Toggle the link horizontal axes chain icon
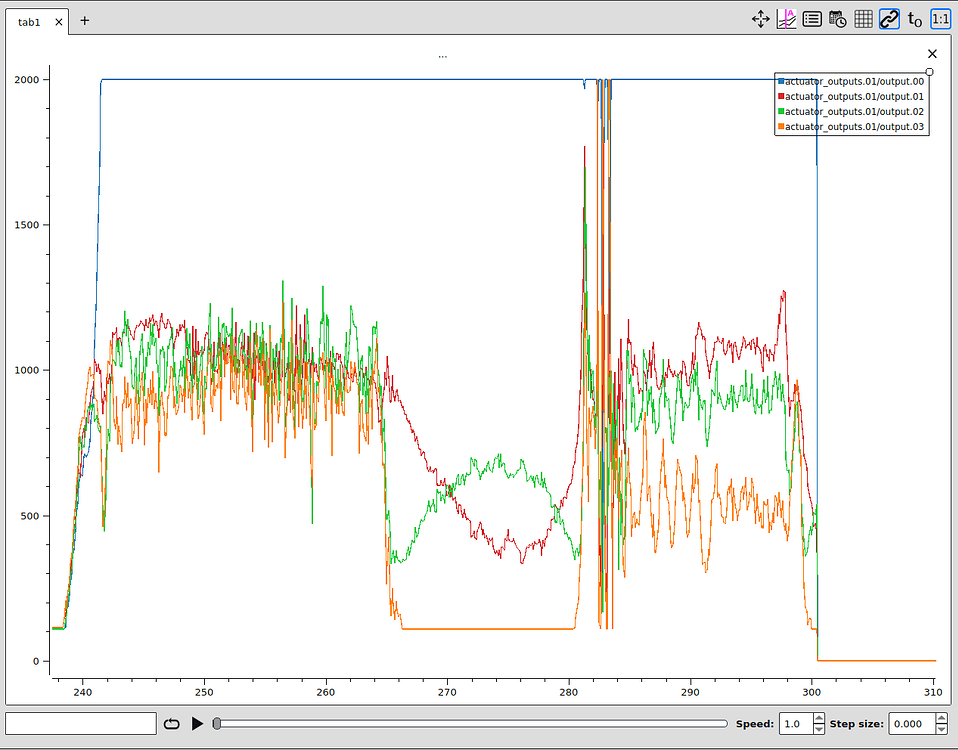 (x=889, y=20)
